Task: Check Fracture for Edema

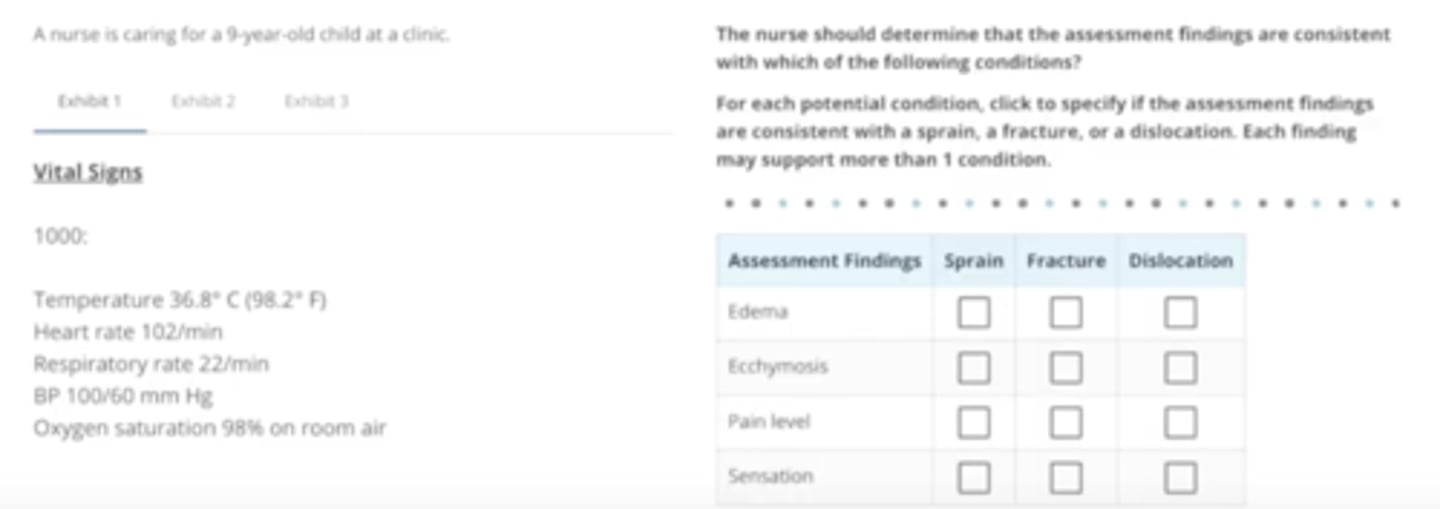Action: [x=1066, y=313]
